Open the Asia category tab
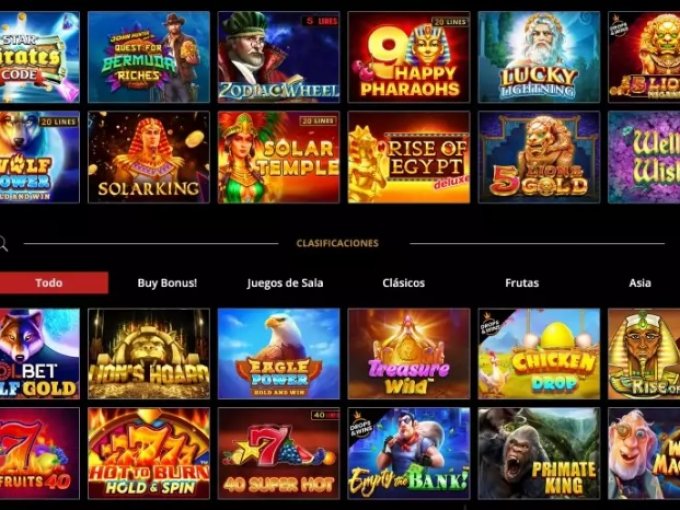The width and height of the screenshot is (680, 510). pos(640,283)
